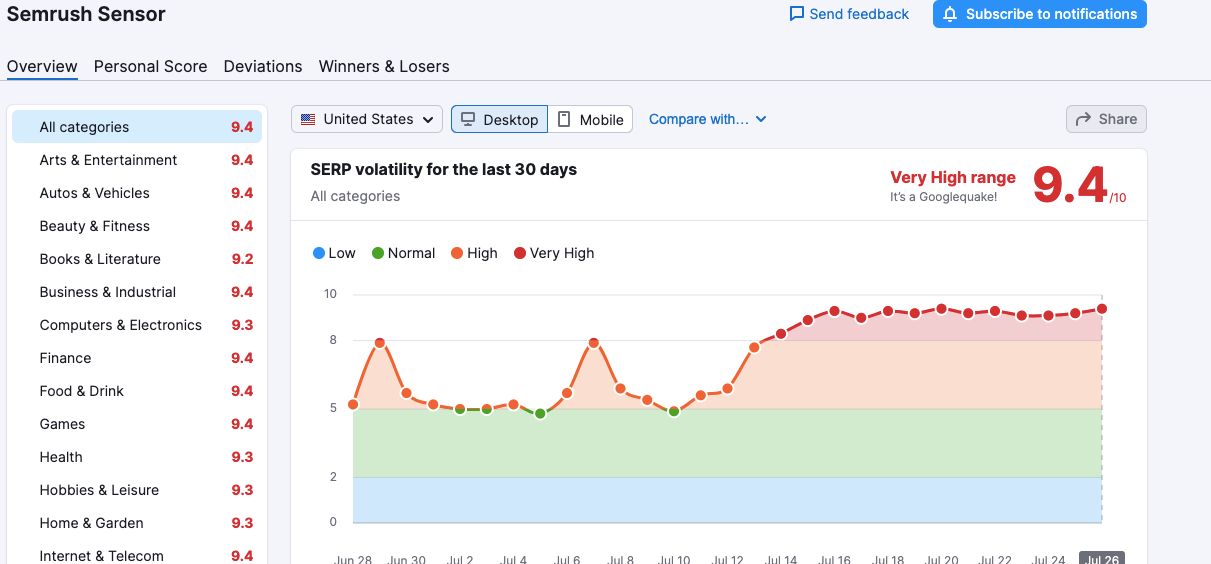Image resolution: width=1211 pixels, height=564 pixels.
Task: Open the United States country dropdown
Action: point(367,119)
